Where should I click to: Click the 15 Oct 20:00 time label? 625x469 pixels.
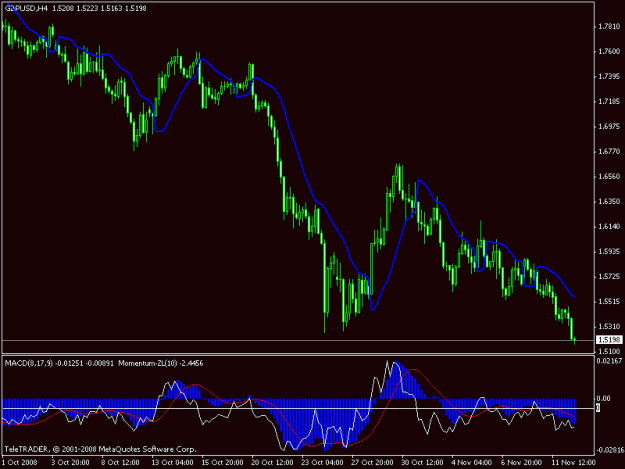pos(222,463)
